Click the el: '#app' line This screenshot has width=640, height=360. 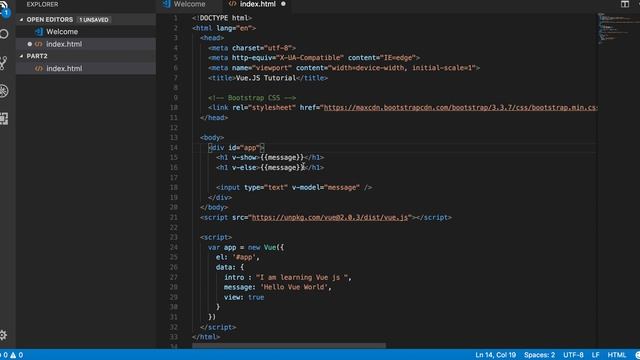click(238, 258)
